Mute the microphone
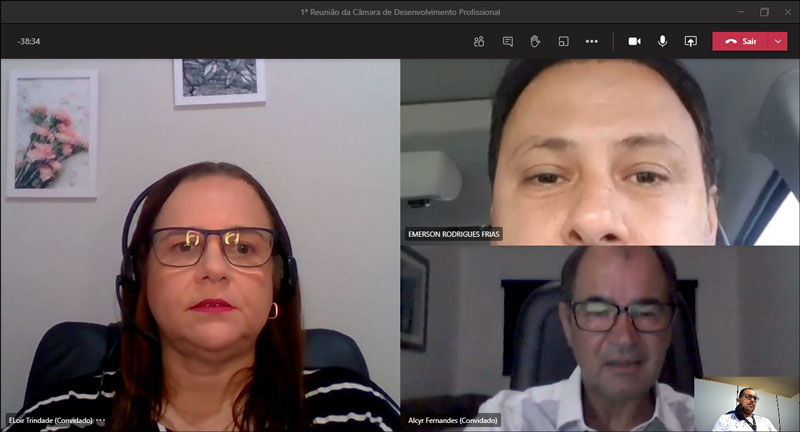Screen dimensions: 800x432 coord(662,41)
